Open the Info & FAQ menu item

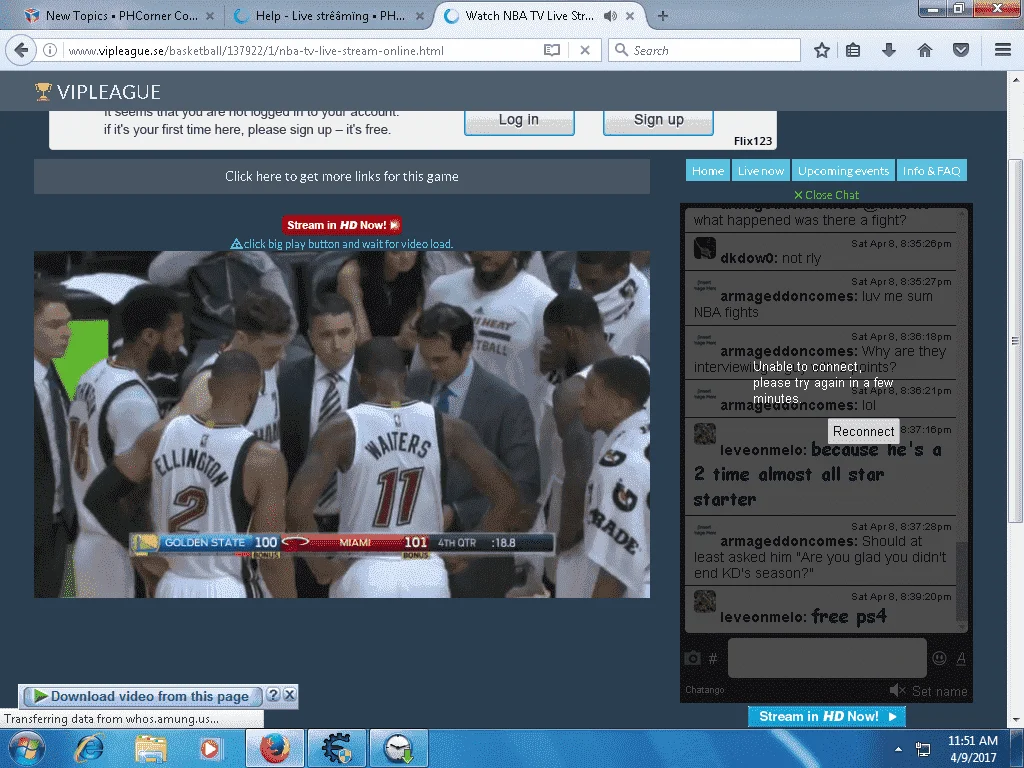(x=931, y=170)
